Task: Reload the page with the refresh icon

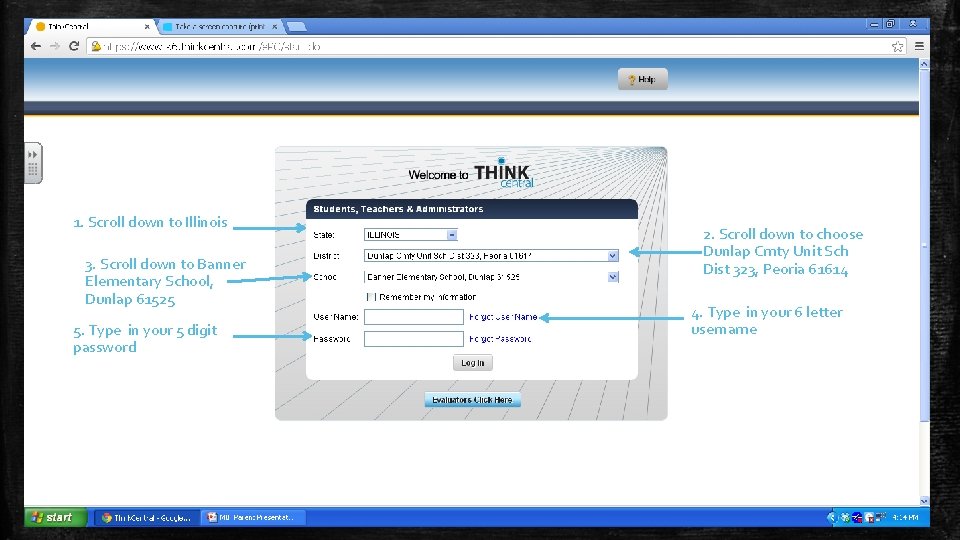Action: 73,46
